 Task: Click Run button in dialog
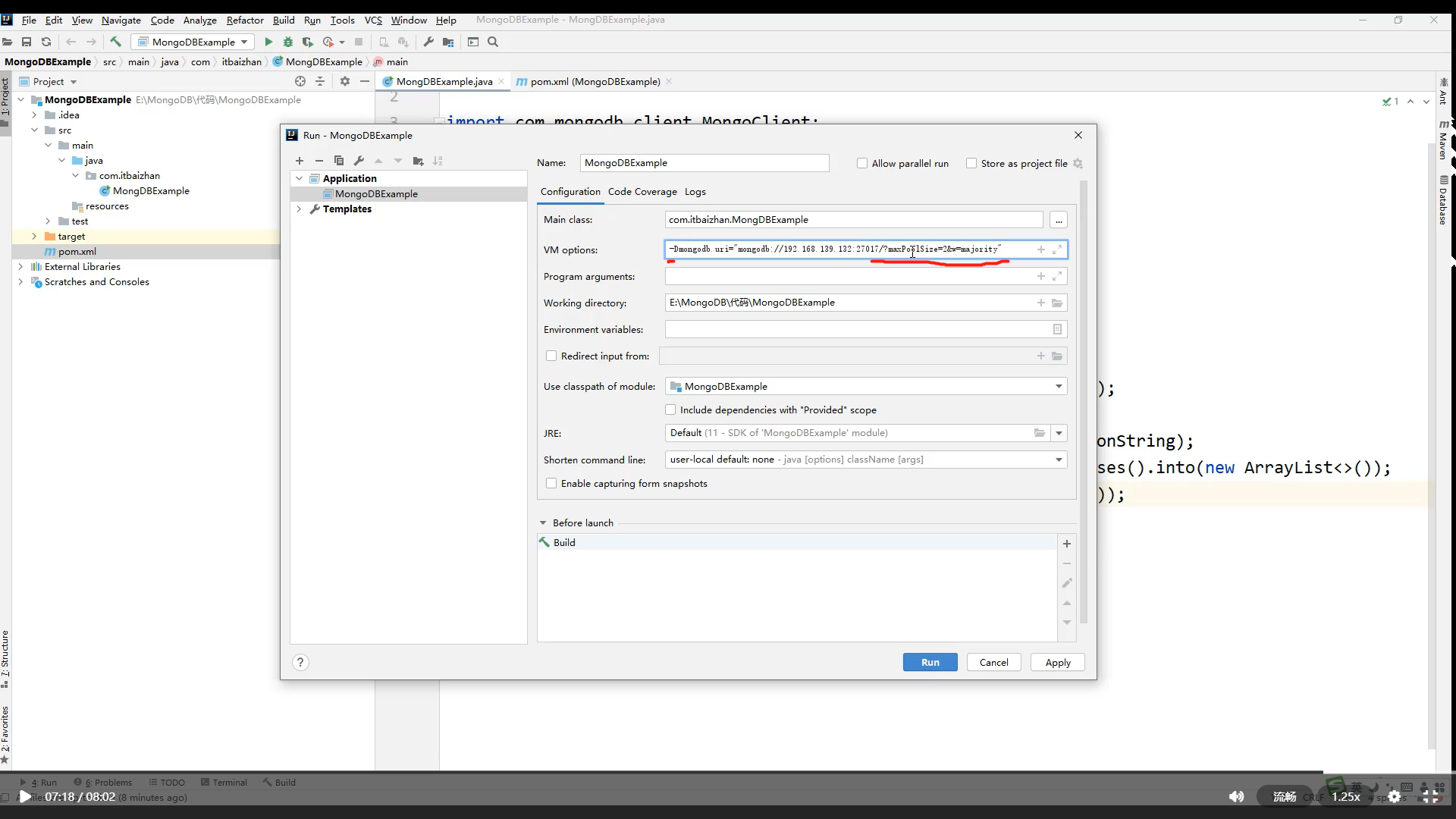(930, 662)
